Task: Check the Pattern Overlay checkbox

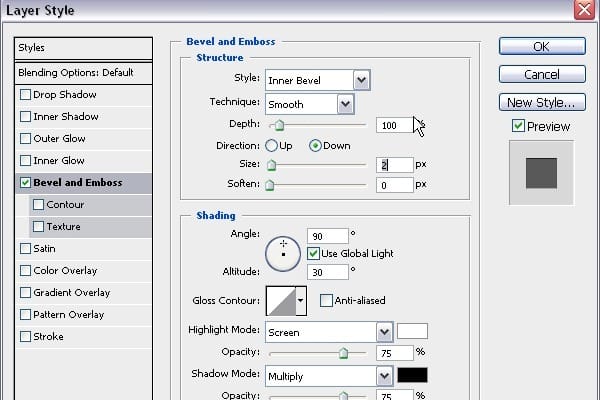Action: [25, 315]
